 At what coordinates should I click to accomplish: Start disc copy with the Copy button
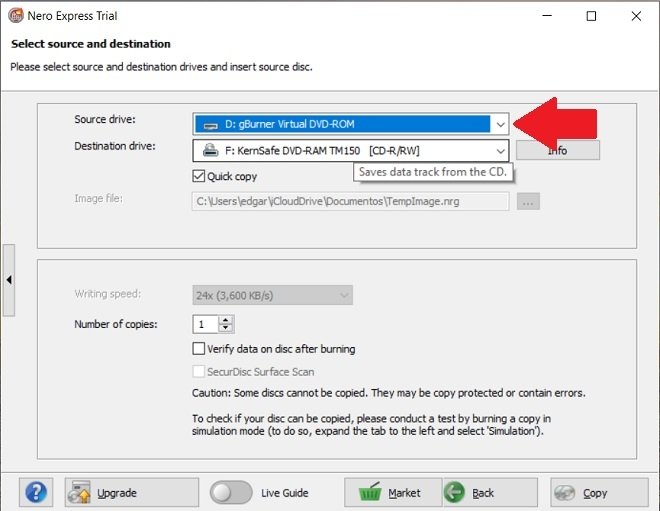(599, 492)
